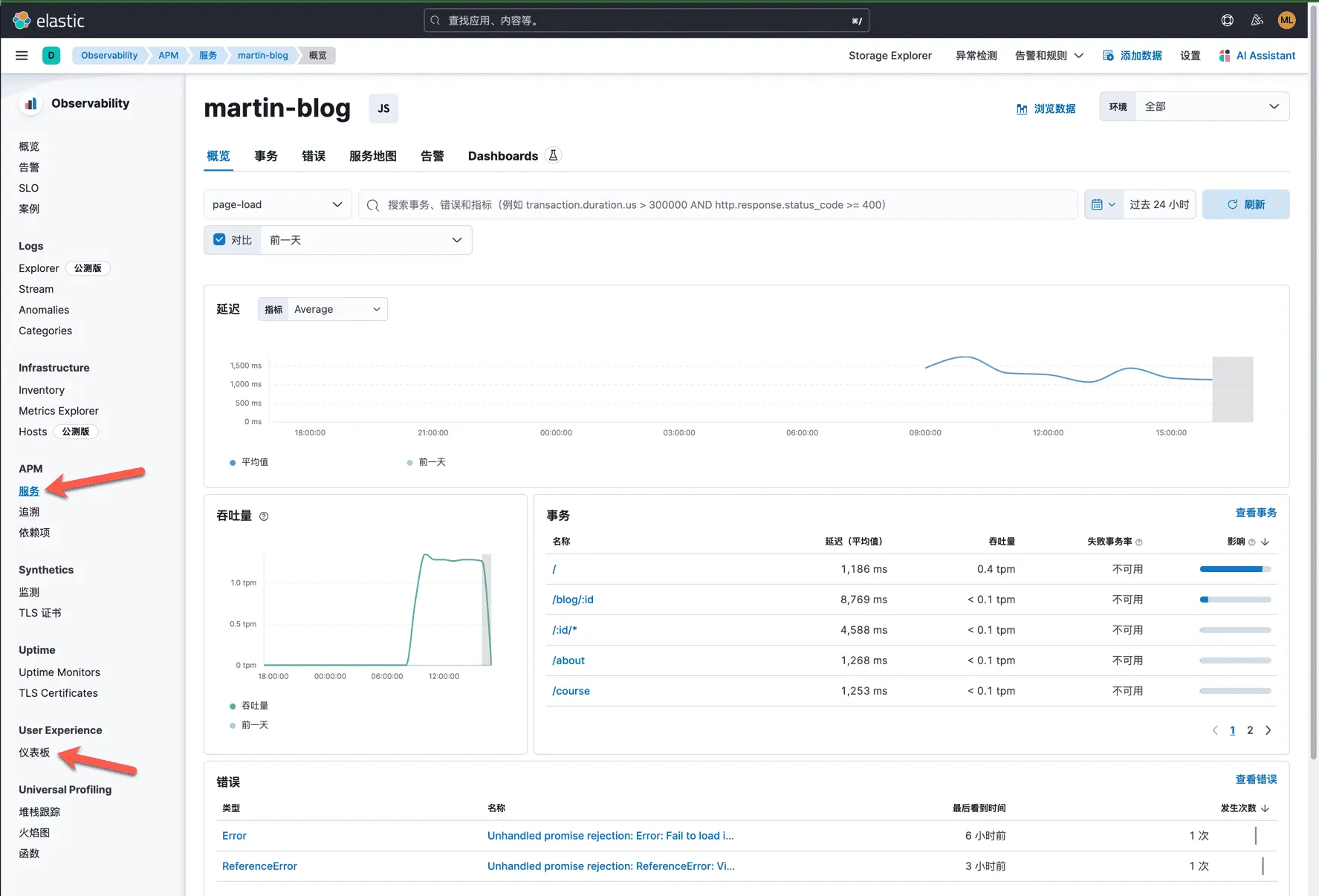
Task: Open the ML user avatar menu
Action: point(1286,20)
